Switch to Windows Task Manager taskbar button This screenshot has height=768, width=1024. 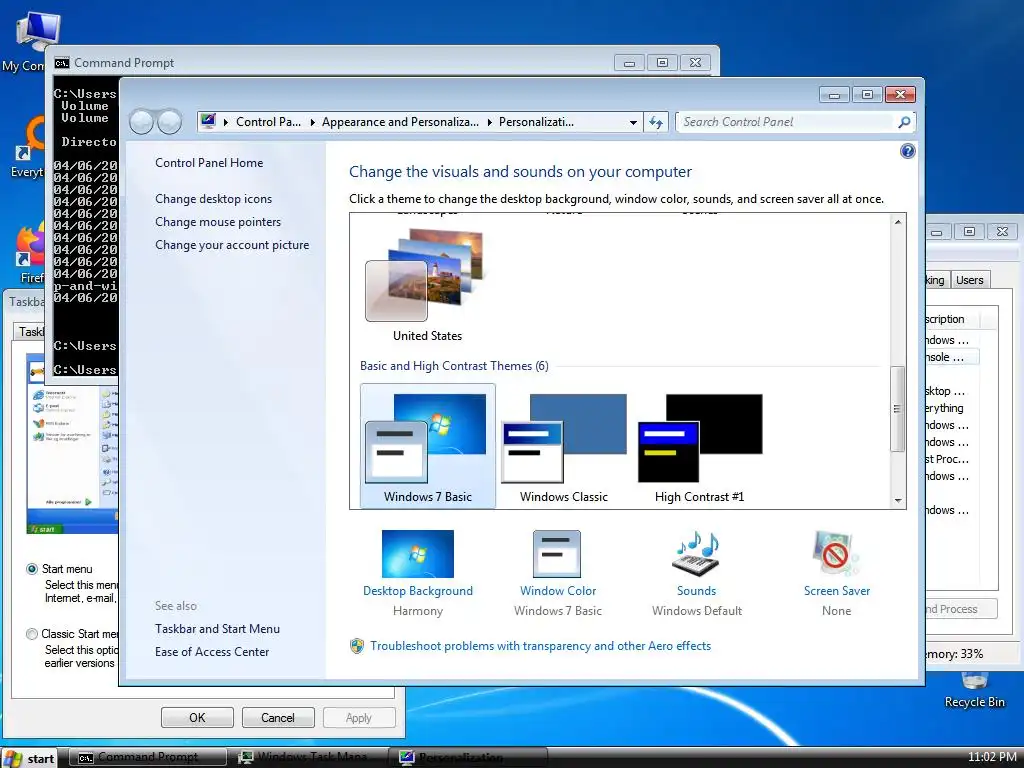308,758
